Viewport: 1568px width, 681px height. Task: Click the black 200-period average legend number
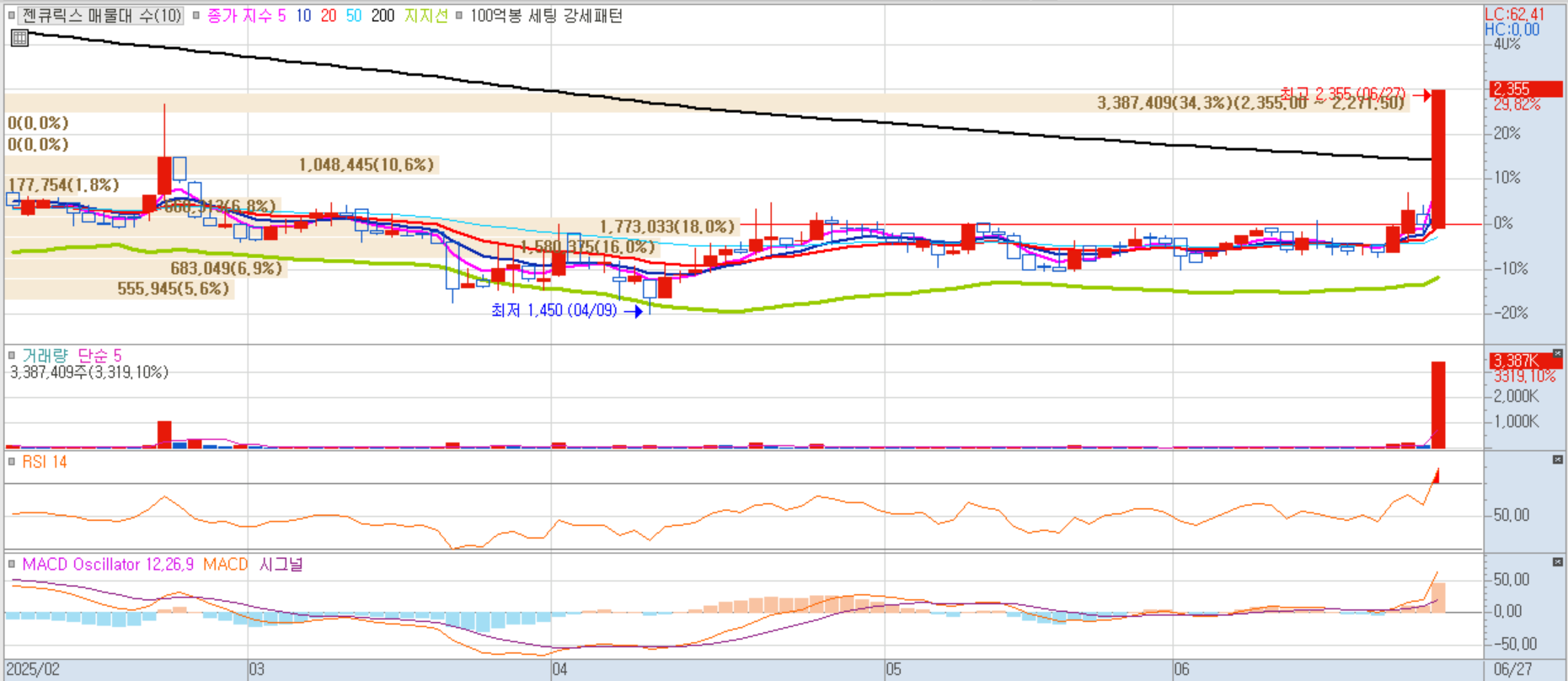[x=383, y=16]
